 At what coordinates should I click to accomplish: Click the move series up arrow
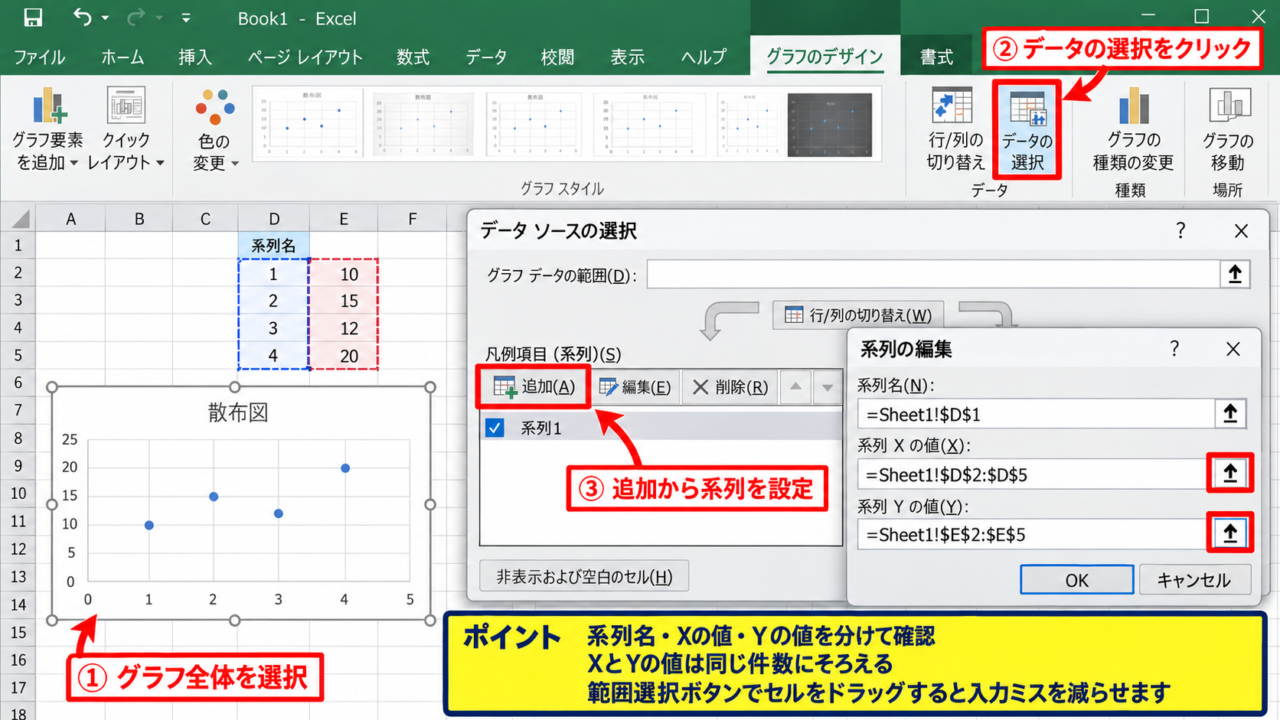(x=797, y=388)
